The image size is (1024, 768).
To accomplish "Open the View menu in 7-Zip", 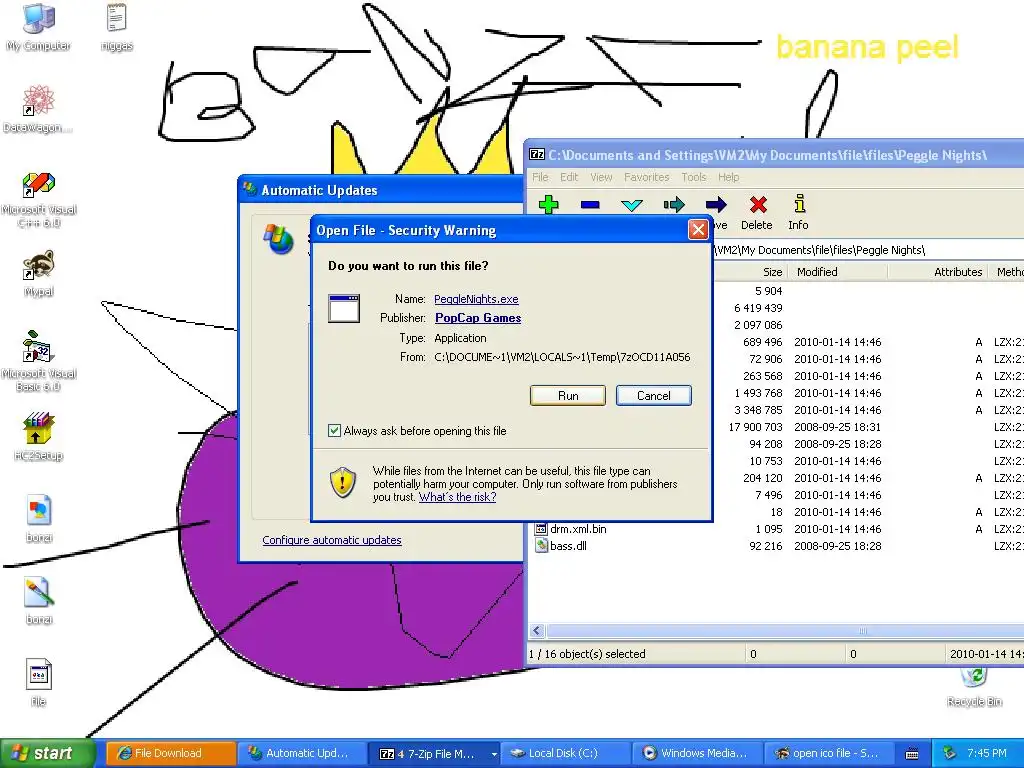I will pyautogui.click(x=601, y=177).
